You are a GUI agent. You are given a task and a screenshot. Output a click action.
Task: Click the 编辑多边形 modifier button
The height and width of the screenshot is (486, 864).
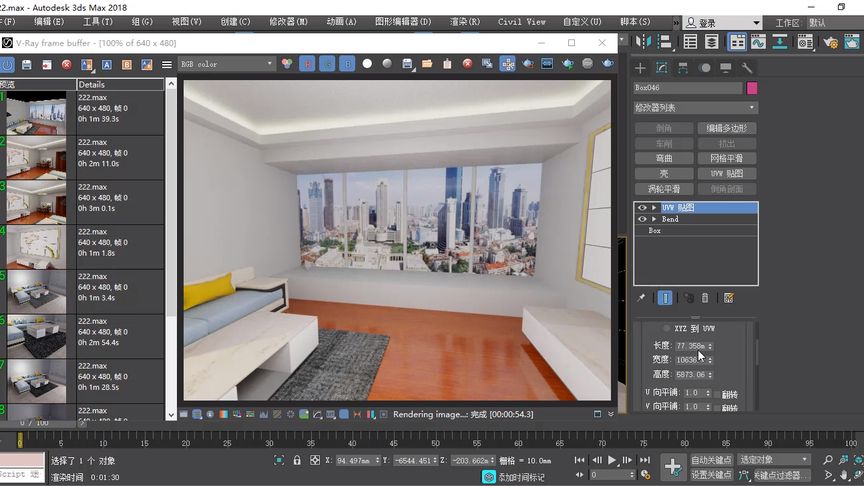[x=727, y=128]
